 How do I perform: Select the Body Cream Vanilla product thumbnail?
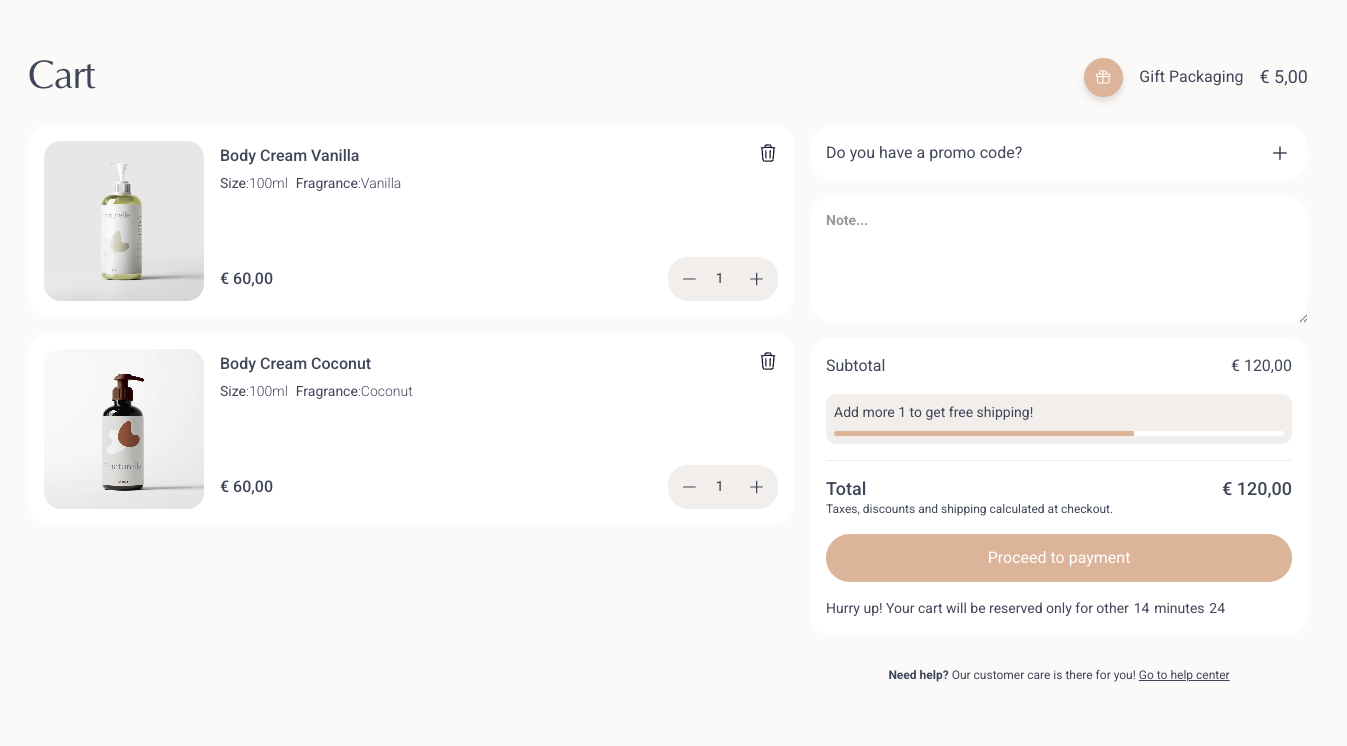pos(123,221)
